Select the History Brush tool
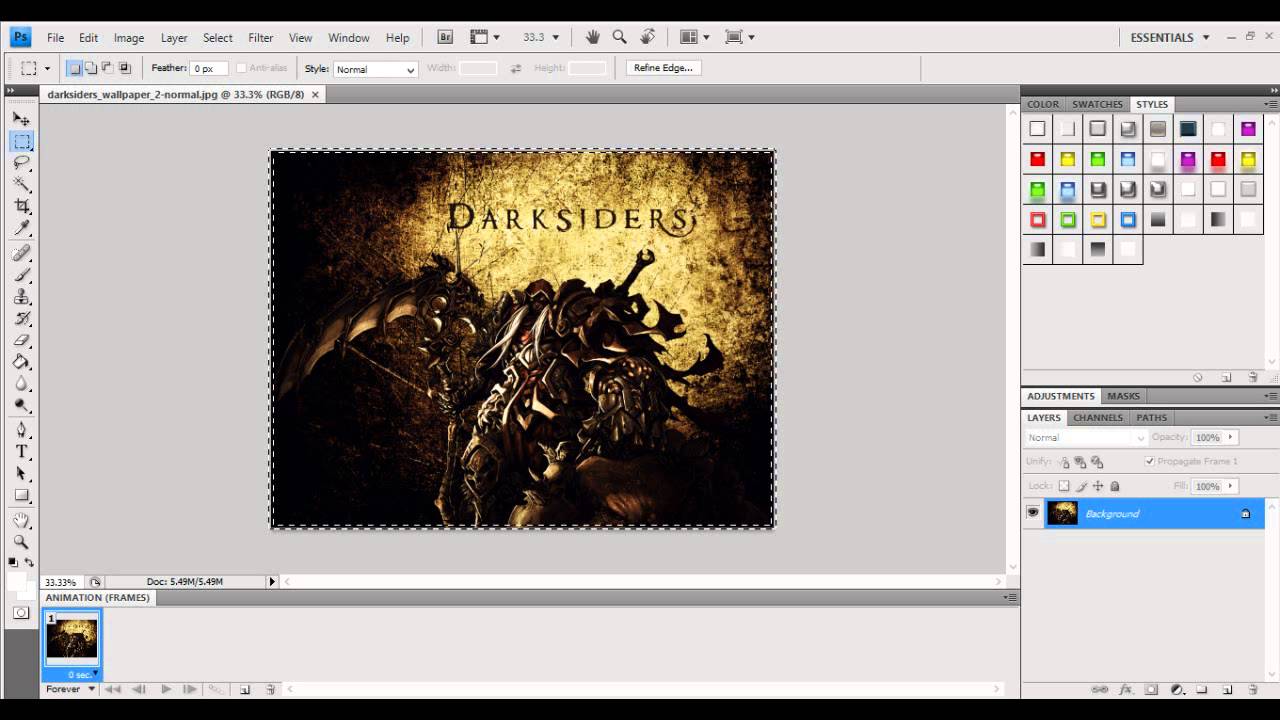1280x720 pixels. click(21, 319)
